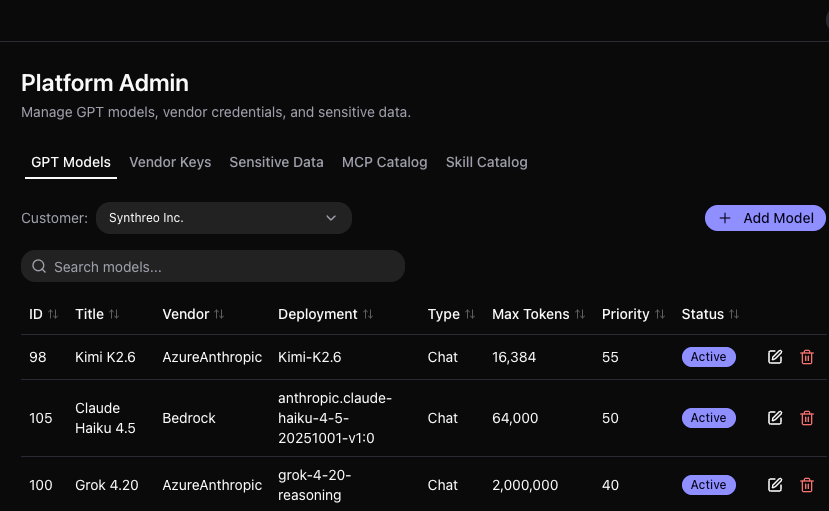Click the anthropic.claude-haiku-4-5 deployment cell
This screenshot has height=511, width=829.
[x=335, y=418]
